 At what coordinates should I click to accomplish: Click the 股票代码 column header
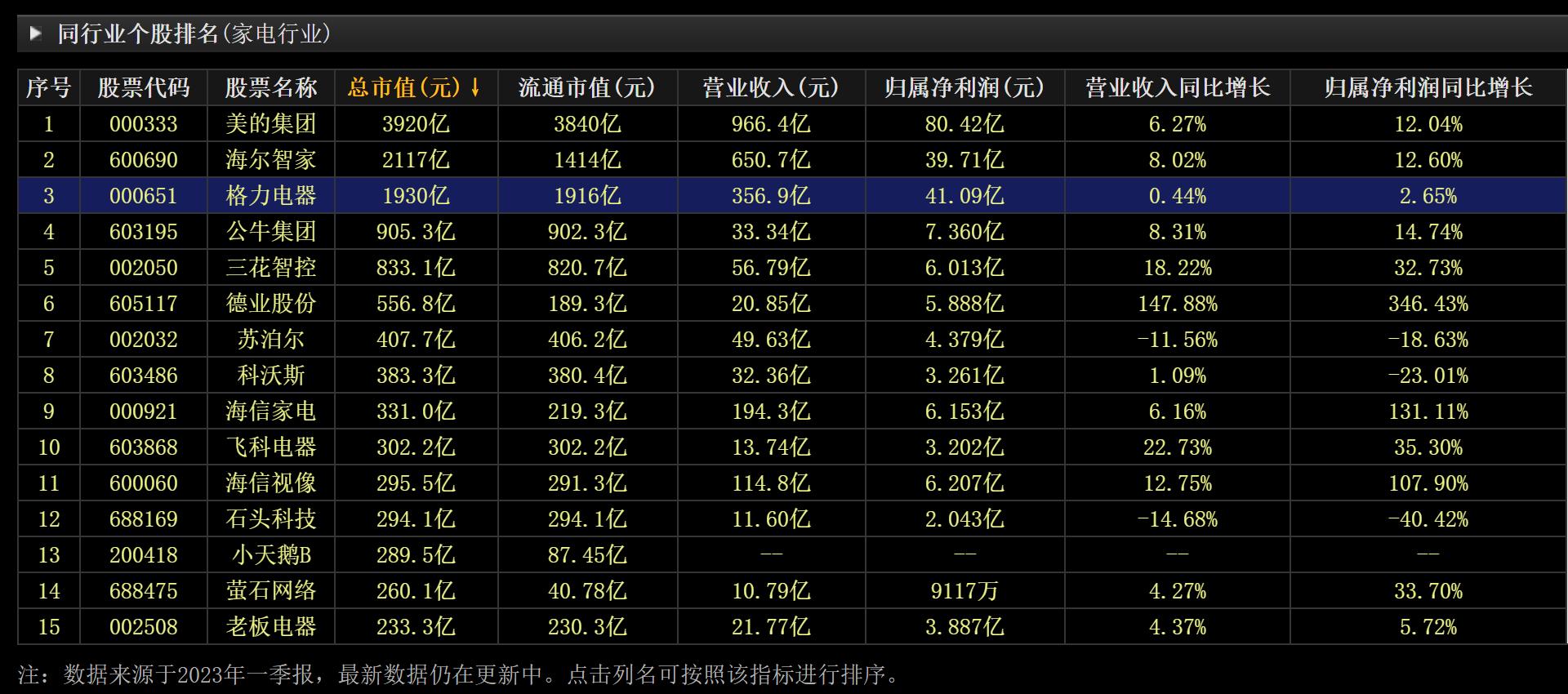pos(144,87)
